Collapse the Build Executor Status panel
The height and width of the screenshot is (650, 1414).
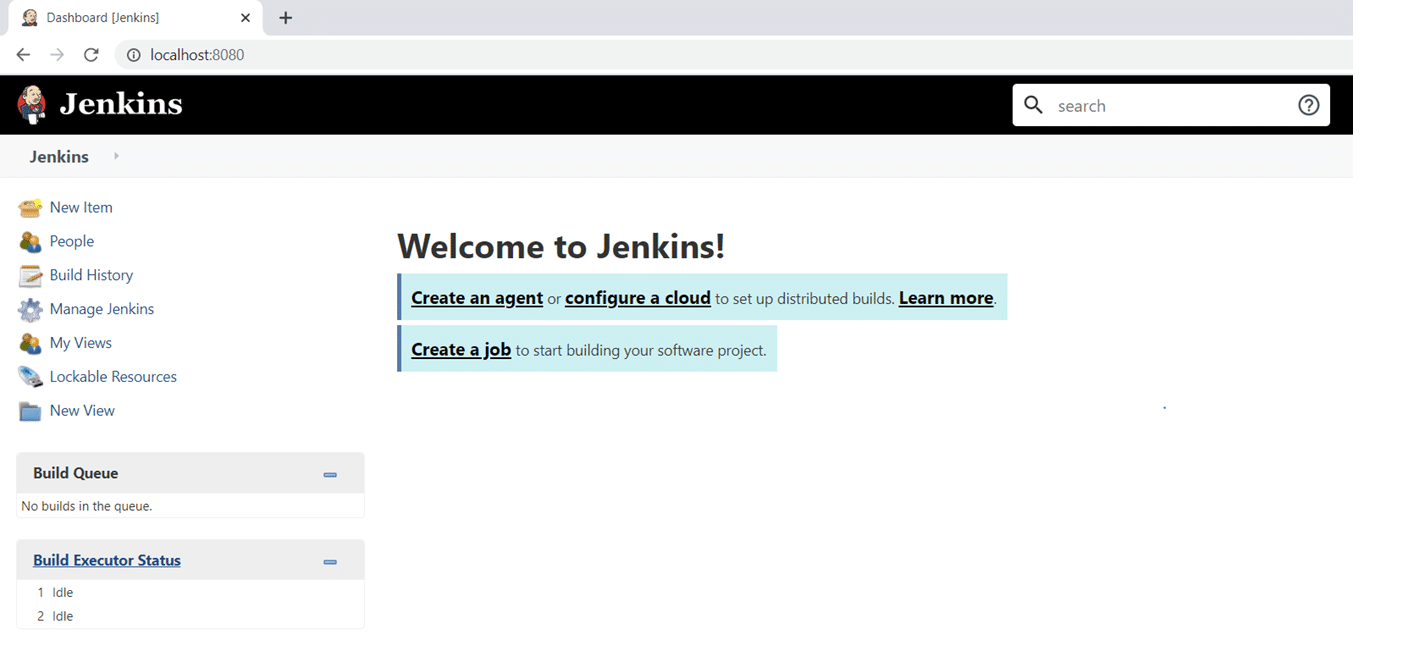click(x=330, y=561)
